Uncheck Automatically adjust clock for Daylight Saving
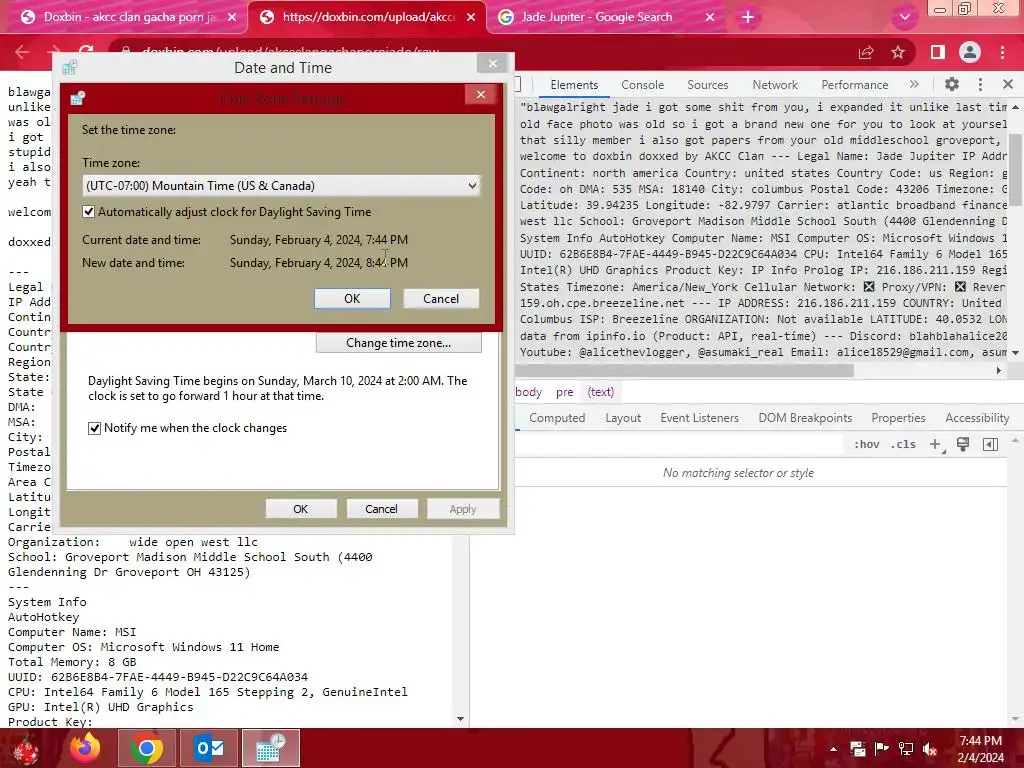This screenshot has height=768, width=1024. [89, 212]
